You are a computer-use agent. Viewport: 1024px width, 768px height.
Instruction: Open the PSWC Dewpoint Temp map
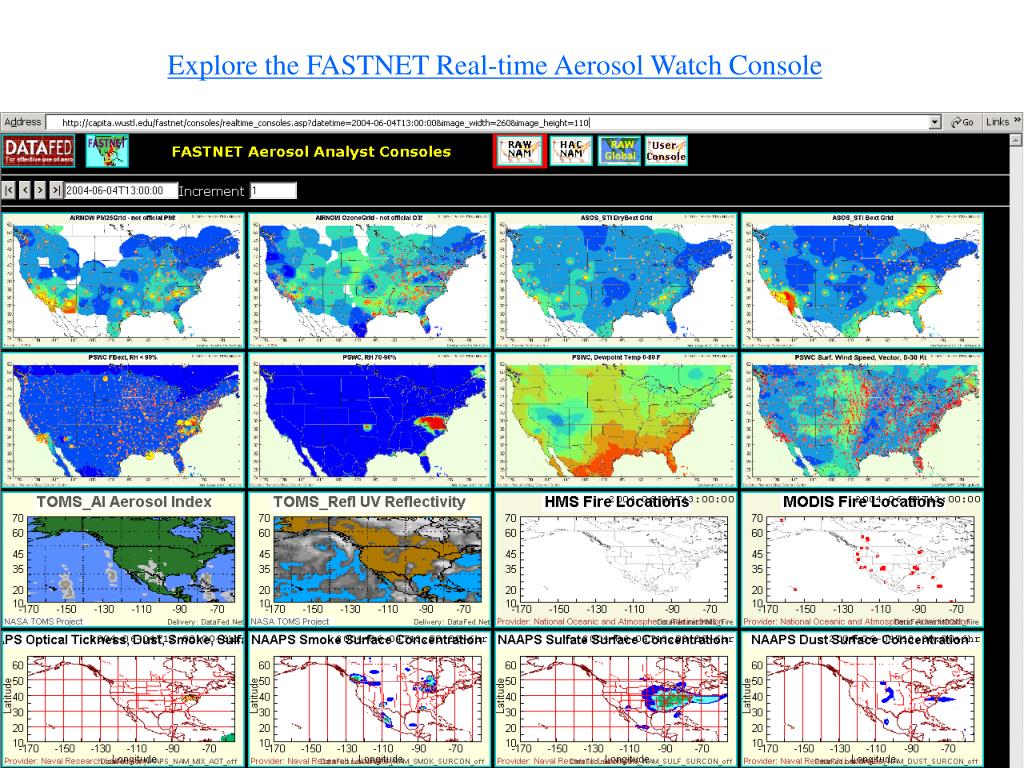click(x=616, y=421)
